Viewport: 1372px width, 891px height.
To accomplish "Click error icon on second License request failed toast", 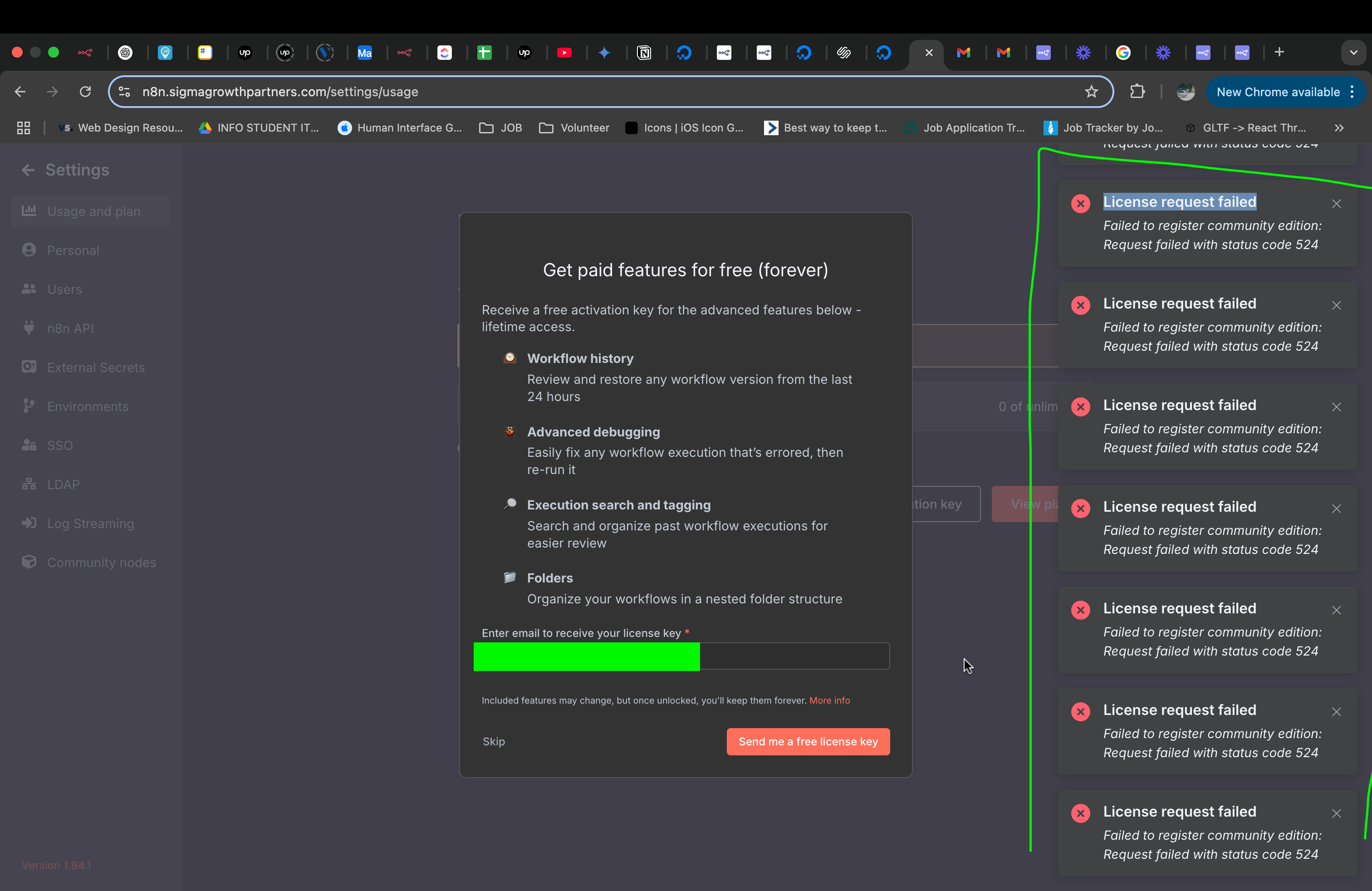I will coord(1080,305).
